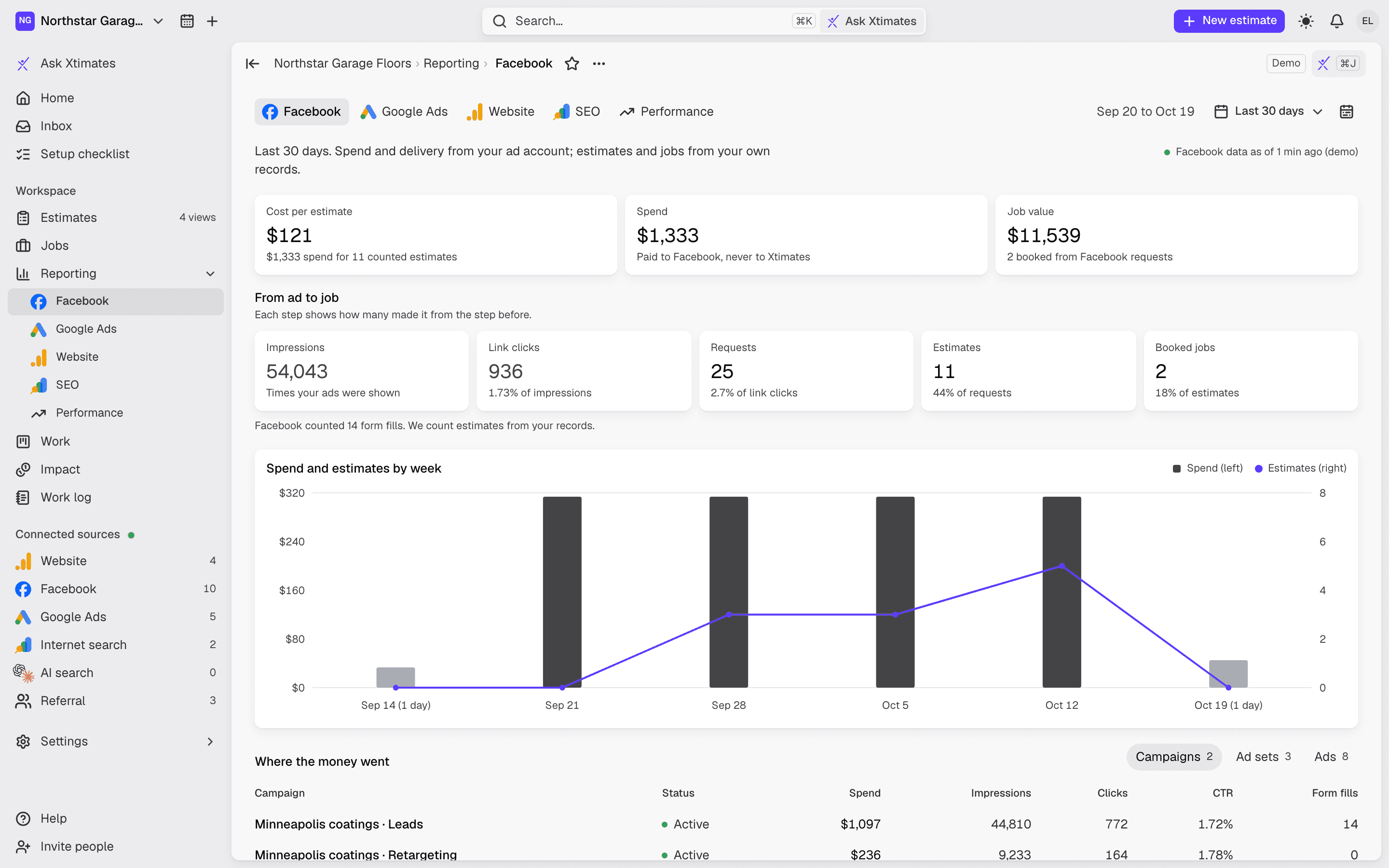The width and height of the screenshot is (1389, 868).
Task: Open the Last 30 days dropdown
Action: click(x=1268, y=111)
